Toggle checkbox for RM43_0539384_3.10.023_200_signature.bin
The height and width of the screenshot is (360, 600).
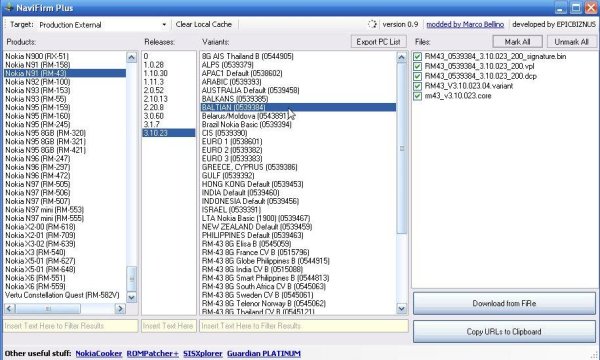point(417,57)
